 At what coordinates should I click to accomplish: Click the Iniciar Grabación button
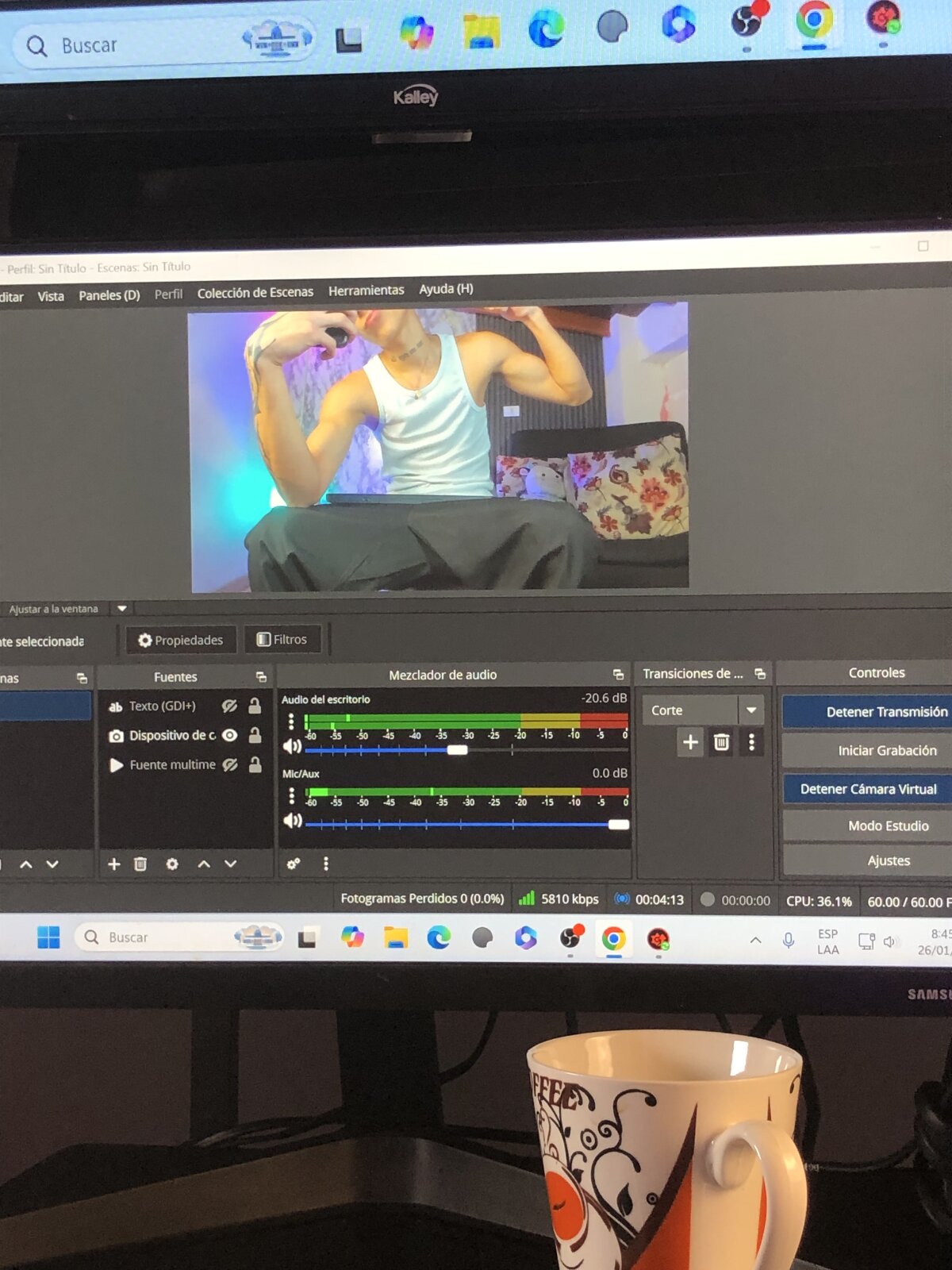(x=886, y=751)
